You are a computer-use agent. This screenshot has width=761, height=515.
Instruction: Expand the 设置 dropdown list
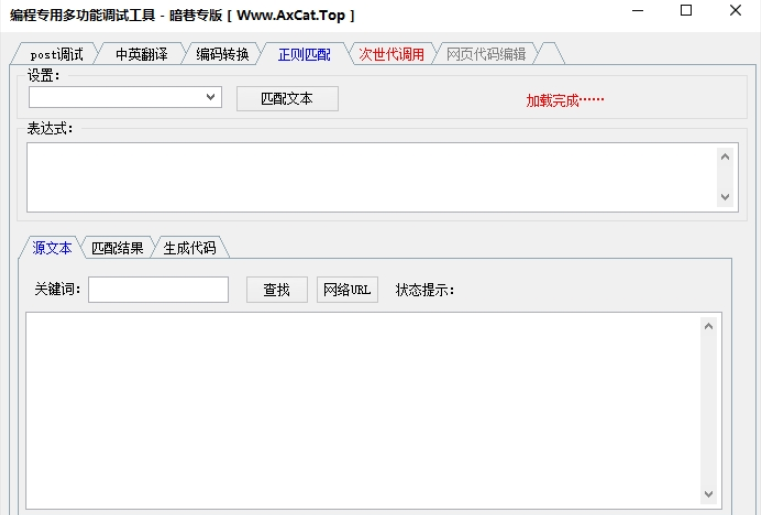click(211, 97)
